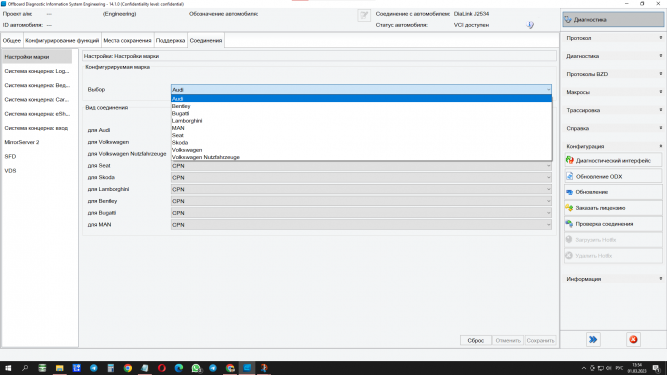
Task: Click the Удалить Hotfix icon
Action: click(x=570, y=256)
